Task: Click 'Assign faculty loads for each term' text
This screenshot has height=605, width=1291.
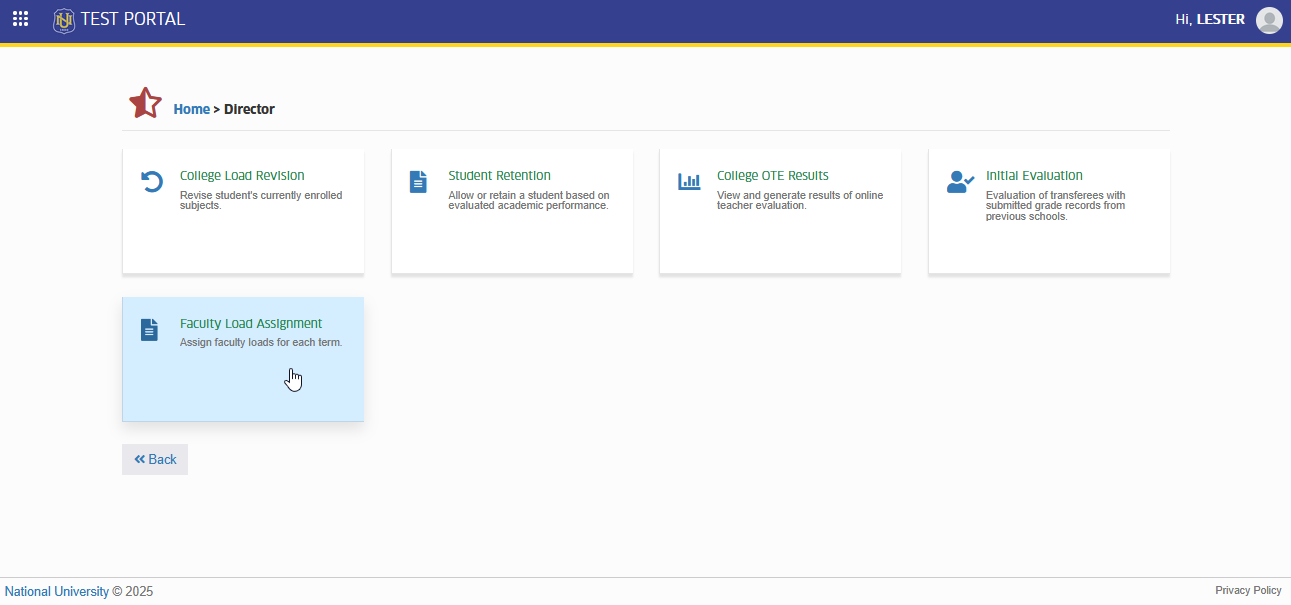Action: tap(261, 342)
